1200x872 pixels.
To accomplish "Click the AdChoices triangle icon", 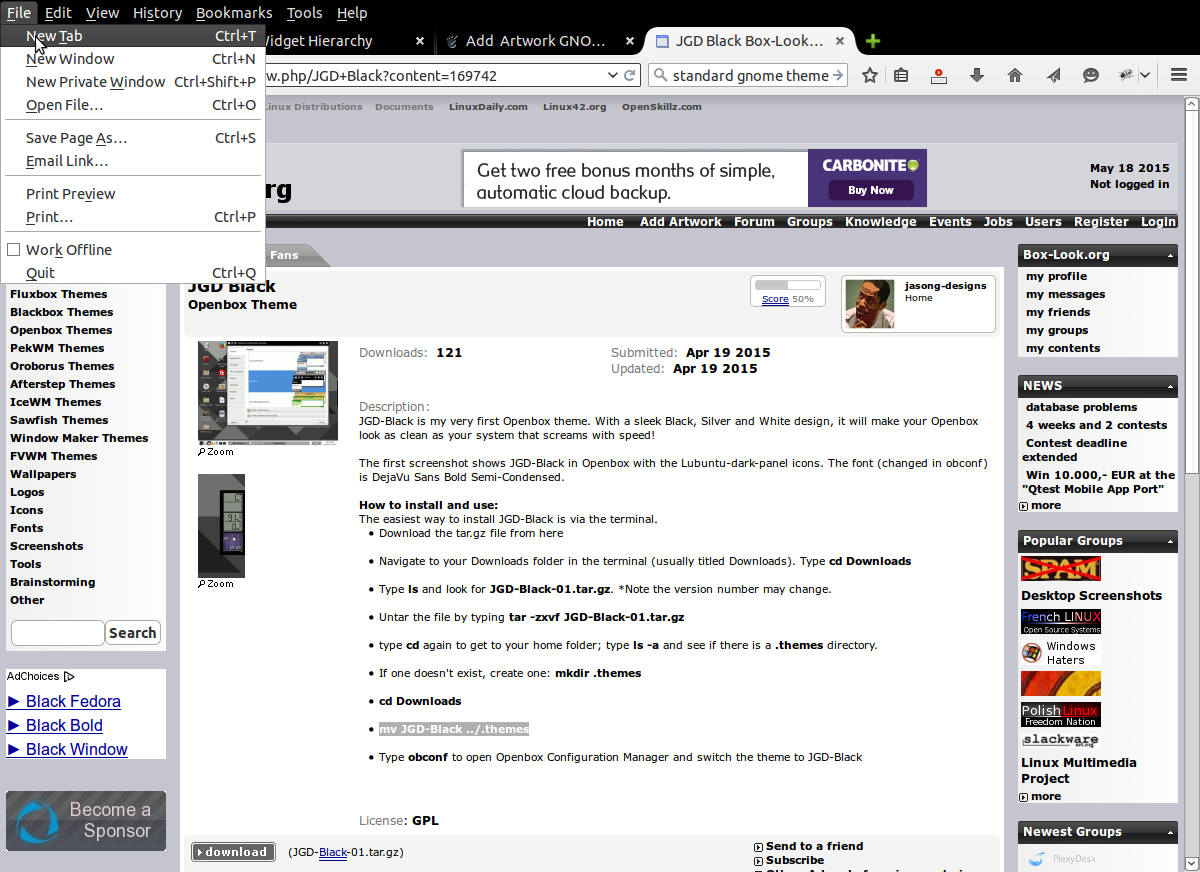I will pos(69,677).
